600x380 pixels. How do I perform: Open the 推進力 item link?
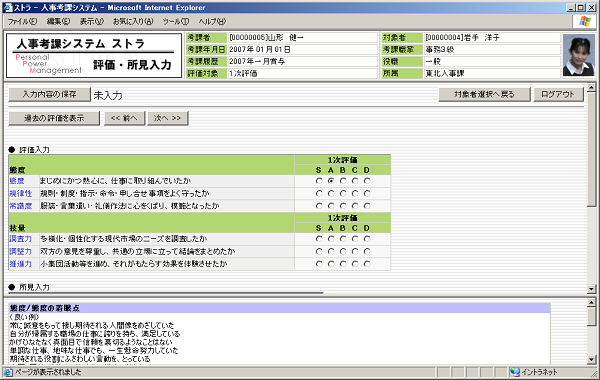[21, 264]
